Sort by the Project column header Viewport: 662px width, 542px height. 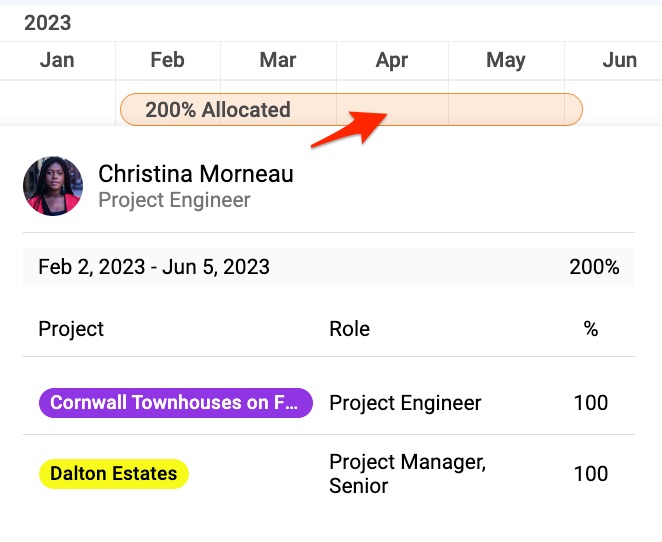71,329
